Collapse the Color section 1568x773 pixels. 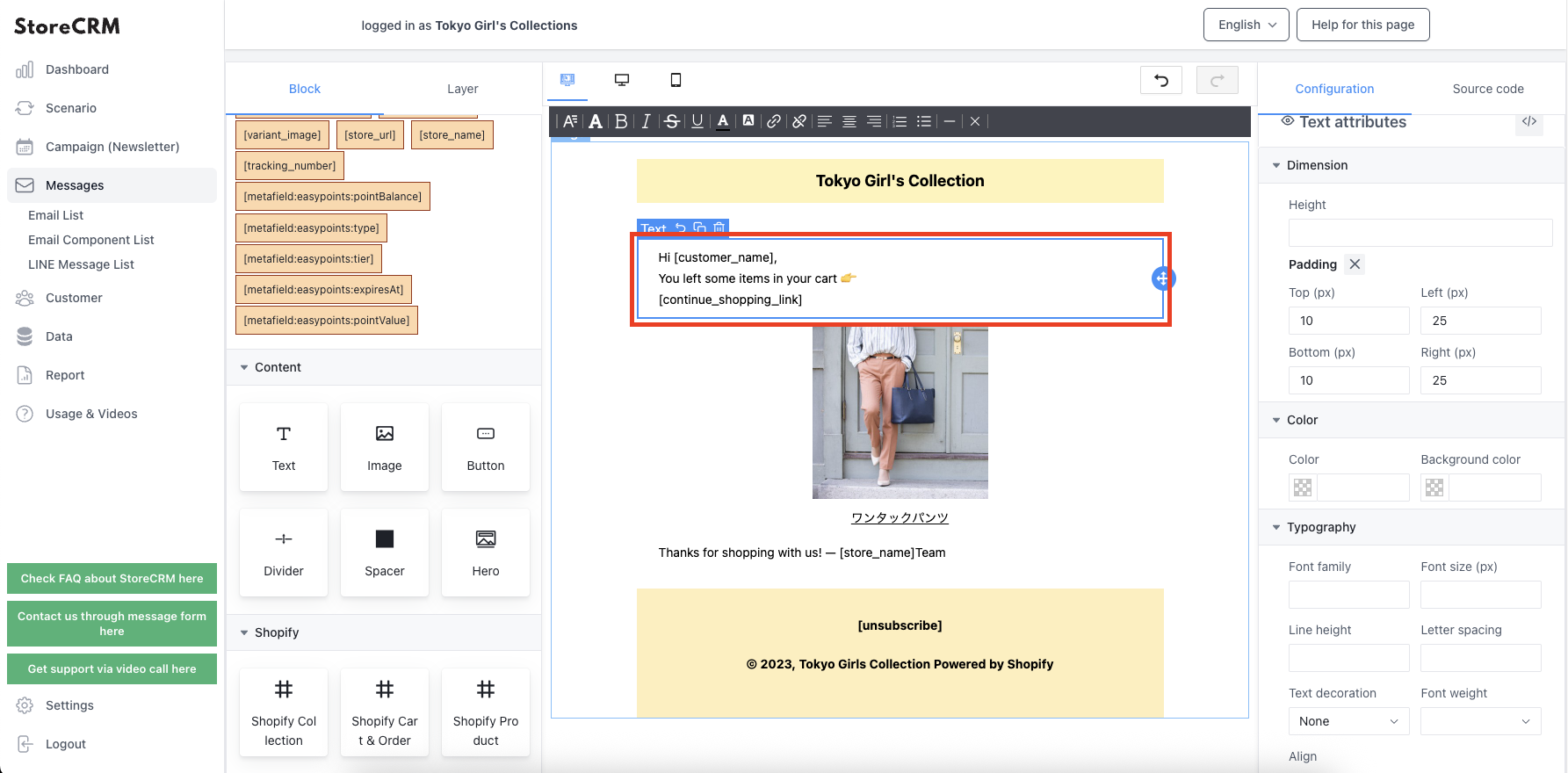click(1412, 420)
